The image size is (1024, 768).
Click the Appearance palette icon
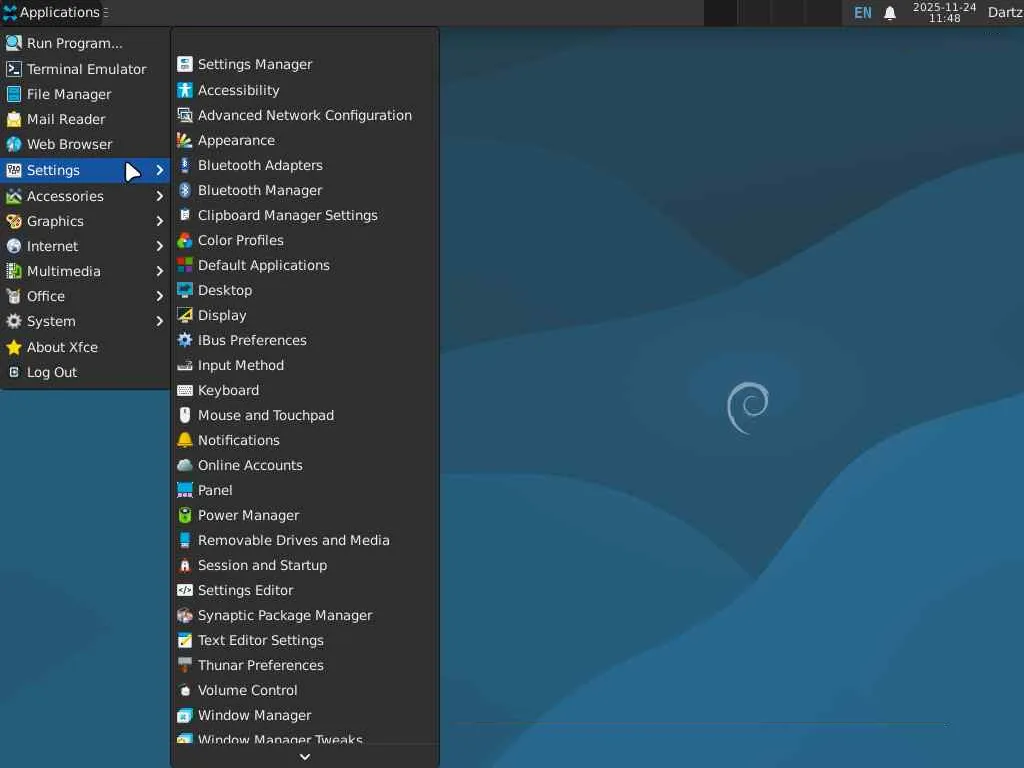(185, 140)
